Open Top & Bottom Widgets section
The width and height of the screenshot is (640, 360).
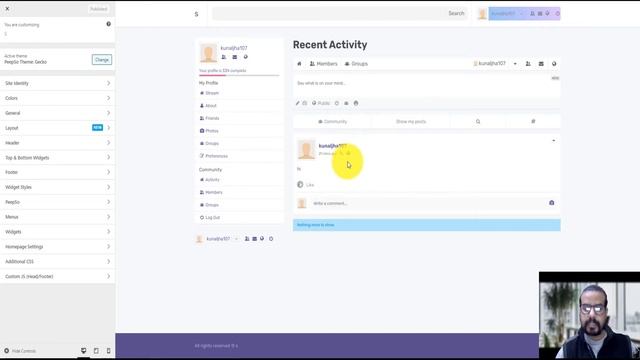click(x=58, y=158)
